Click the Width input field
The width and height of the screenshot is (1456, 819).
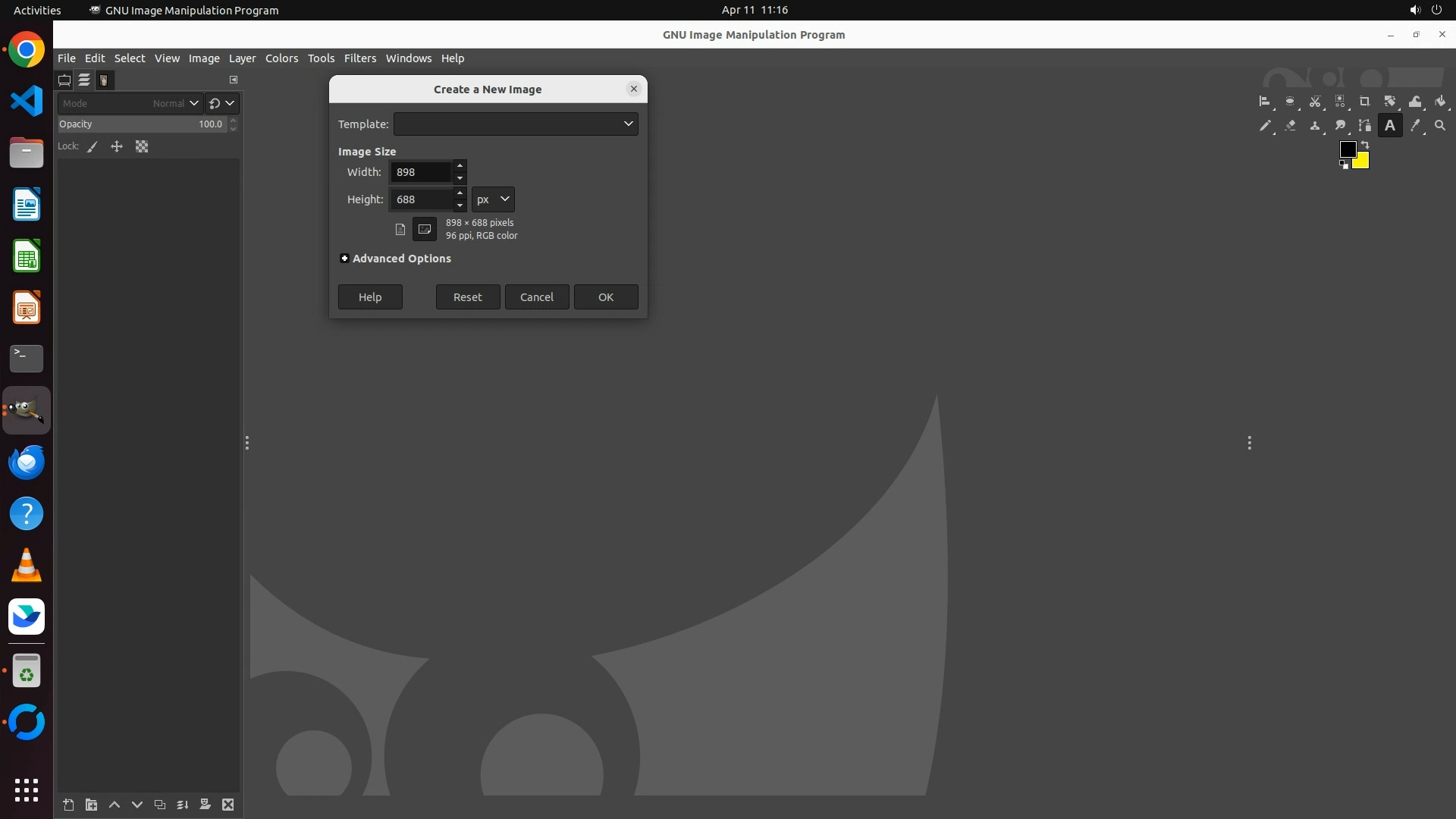point(421,172)
